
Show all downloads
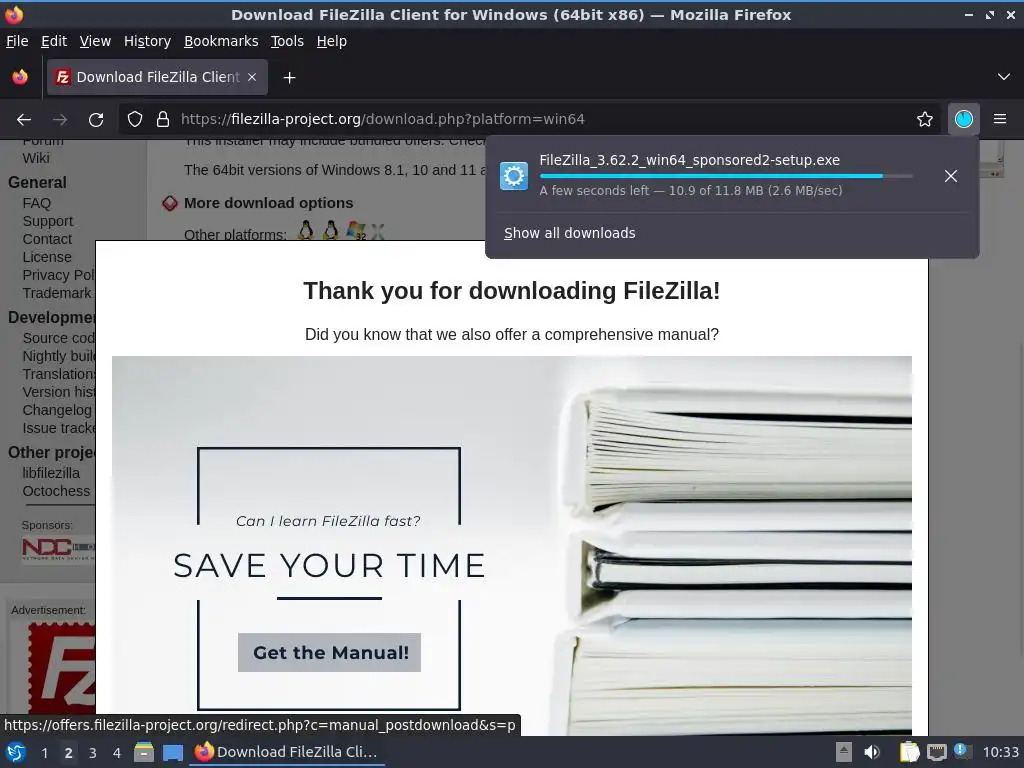point(569,233)
